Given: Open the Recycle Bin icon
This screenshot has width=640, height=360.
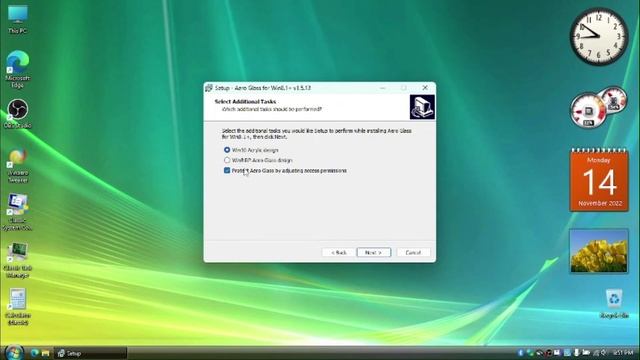Looking at the screenshot, I should tap(614, 303).
